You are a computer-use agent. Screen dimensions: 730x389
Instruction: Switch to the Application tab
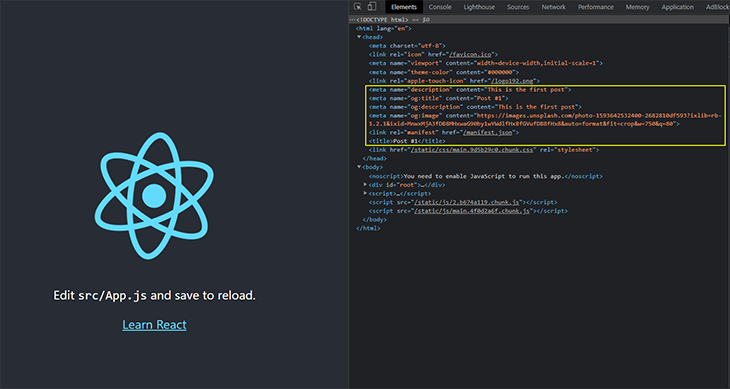[x=677, y=7]
